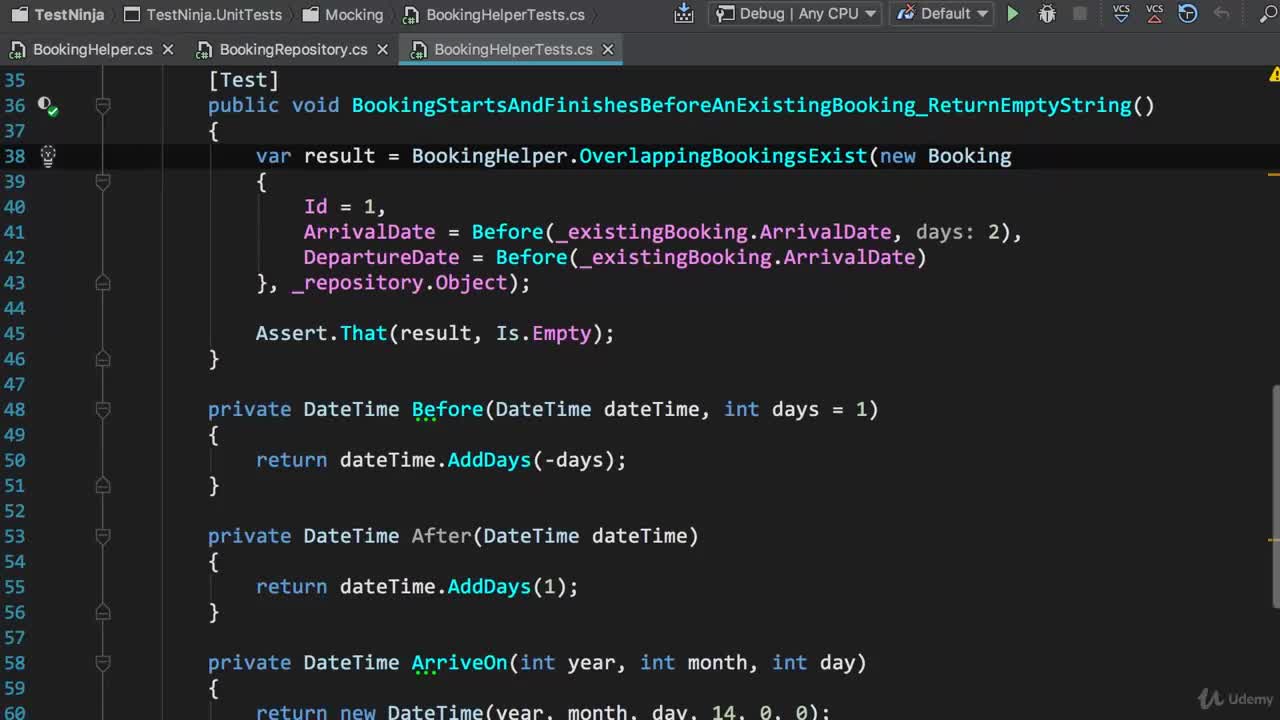Open the TestNinja.UnitTests breadcrumb
This screenshot has width=1280, height=720.
(203, 14)
